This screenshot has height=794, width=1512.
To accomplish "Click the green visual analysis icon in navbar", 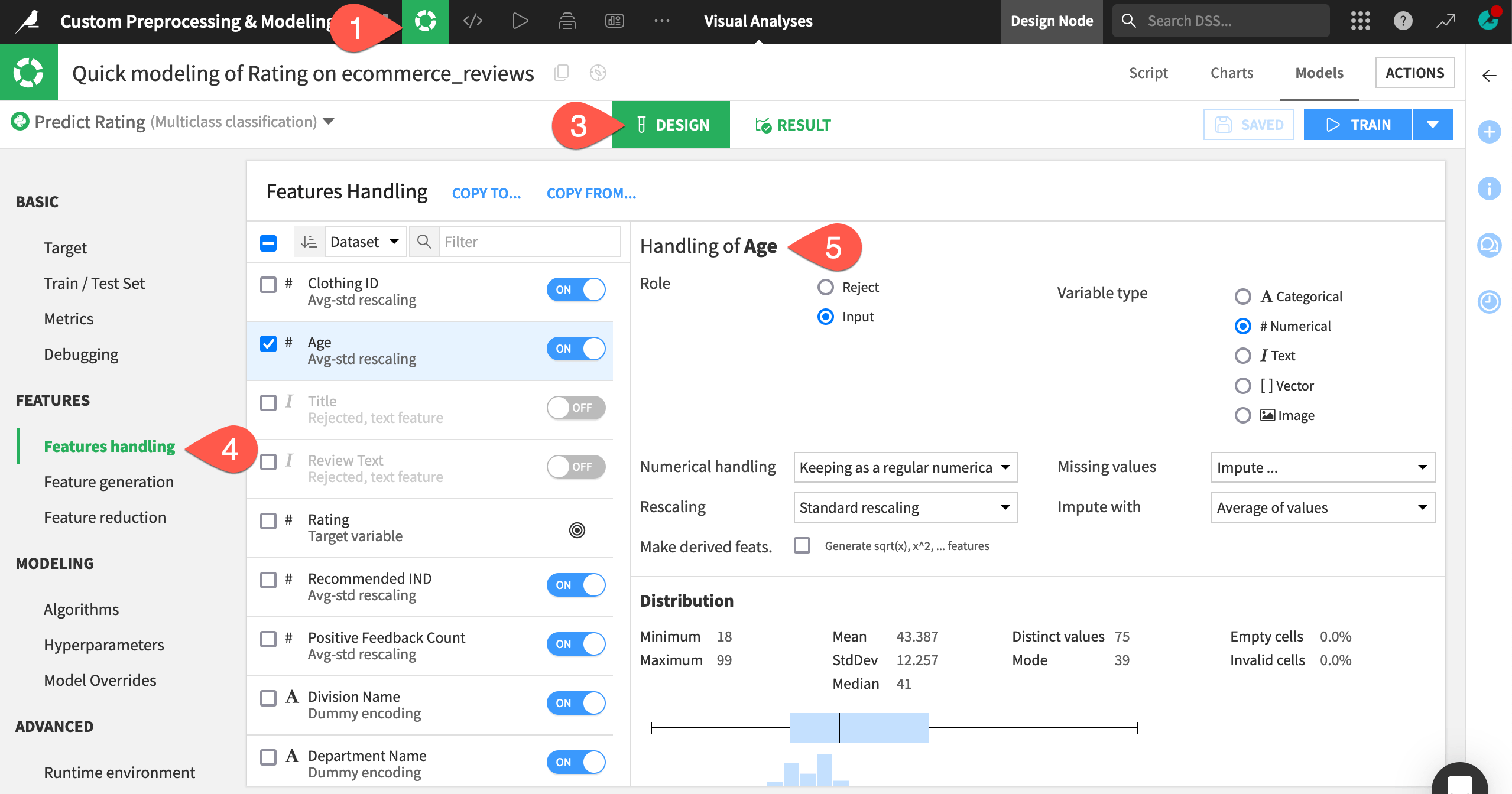I will [426, 21].
